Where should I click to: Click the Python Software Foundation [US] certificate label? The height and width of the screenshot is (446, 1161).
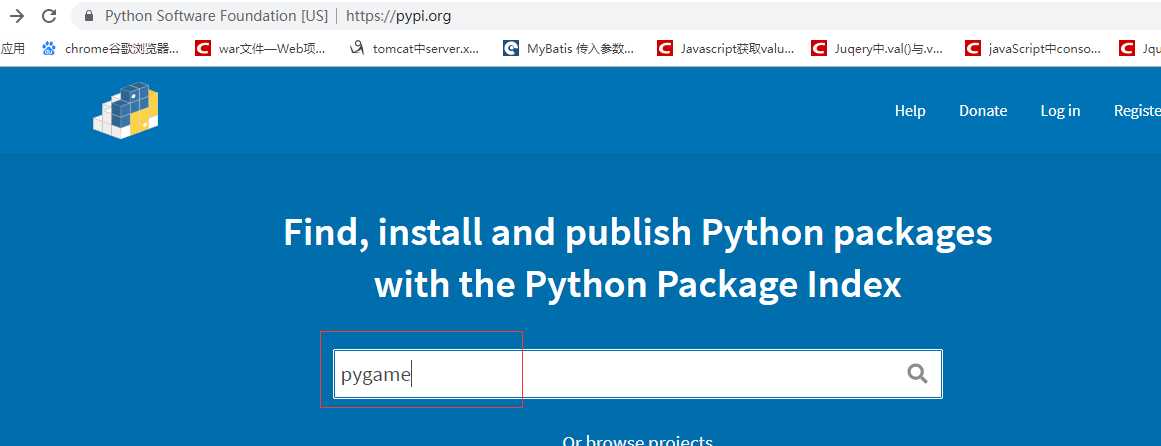pyautogui.click(x=216, y=16)
